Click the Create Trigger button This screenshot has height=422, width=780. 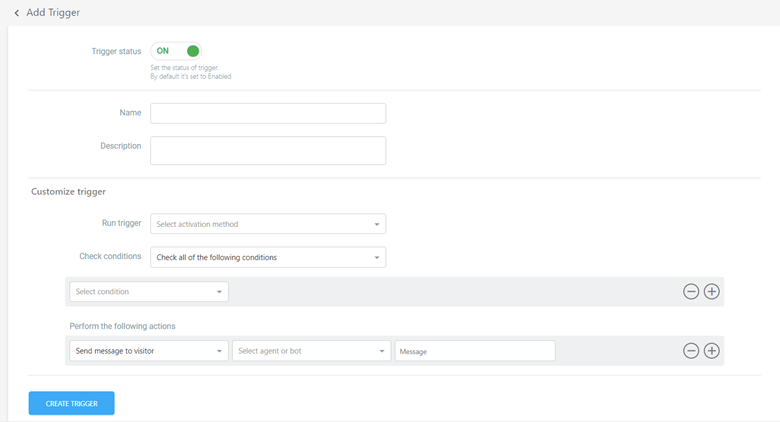pyautogui.click(x=72, y=403)
